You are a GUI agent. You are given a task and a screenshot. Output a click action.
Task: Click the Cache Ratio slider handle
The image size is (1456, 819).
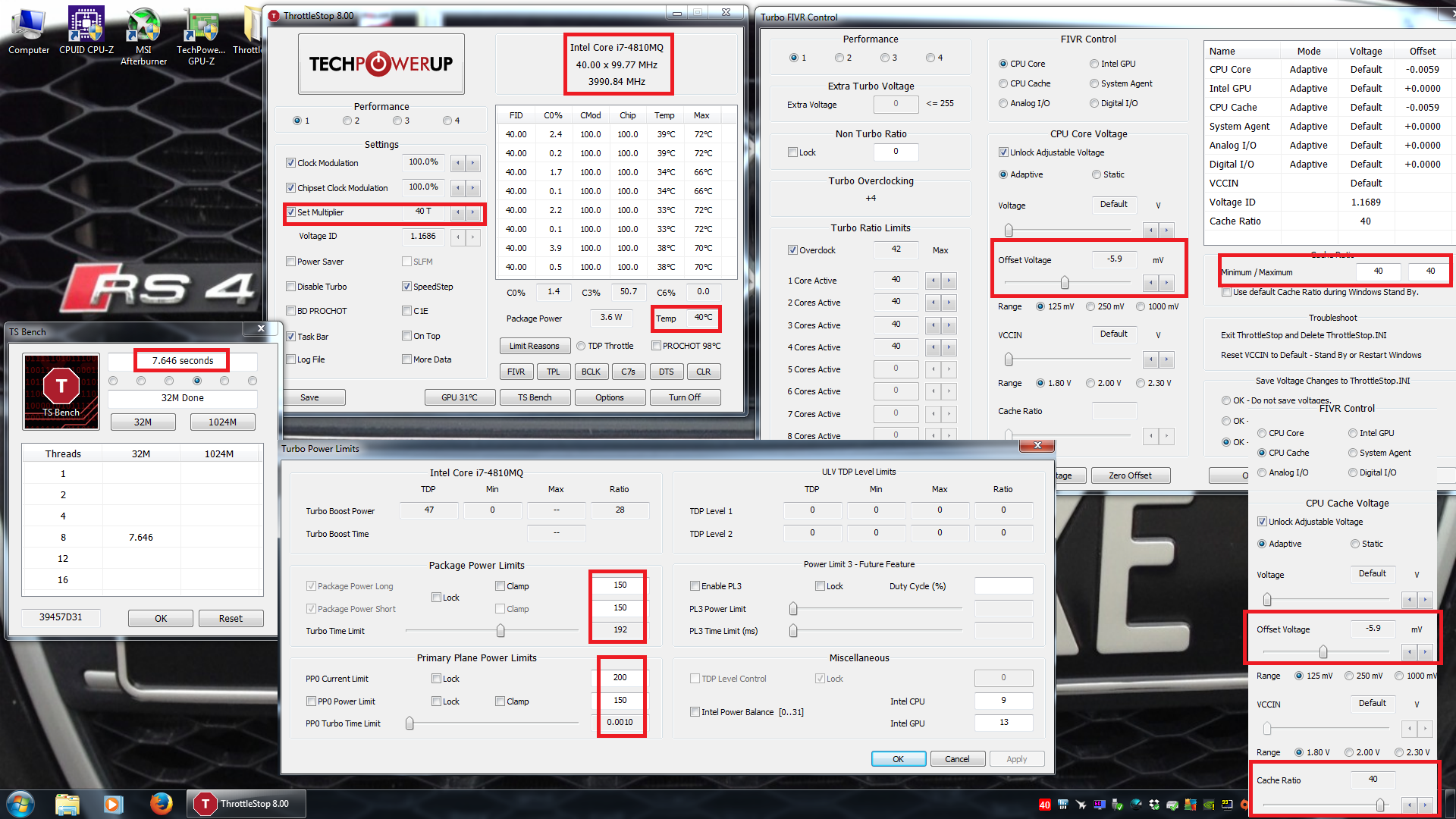click(1380, 805)
